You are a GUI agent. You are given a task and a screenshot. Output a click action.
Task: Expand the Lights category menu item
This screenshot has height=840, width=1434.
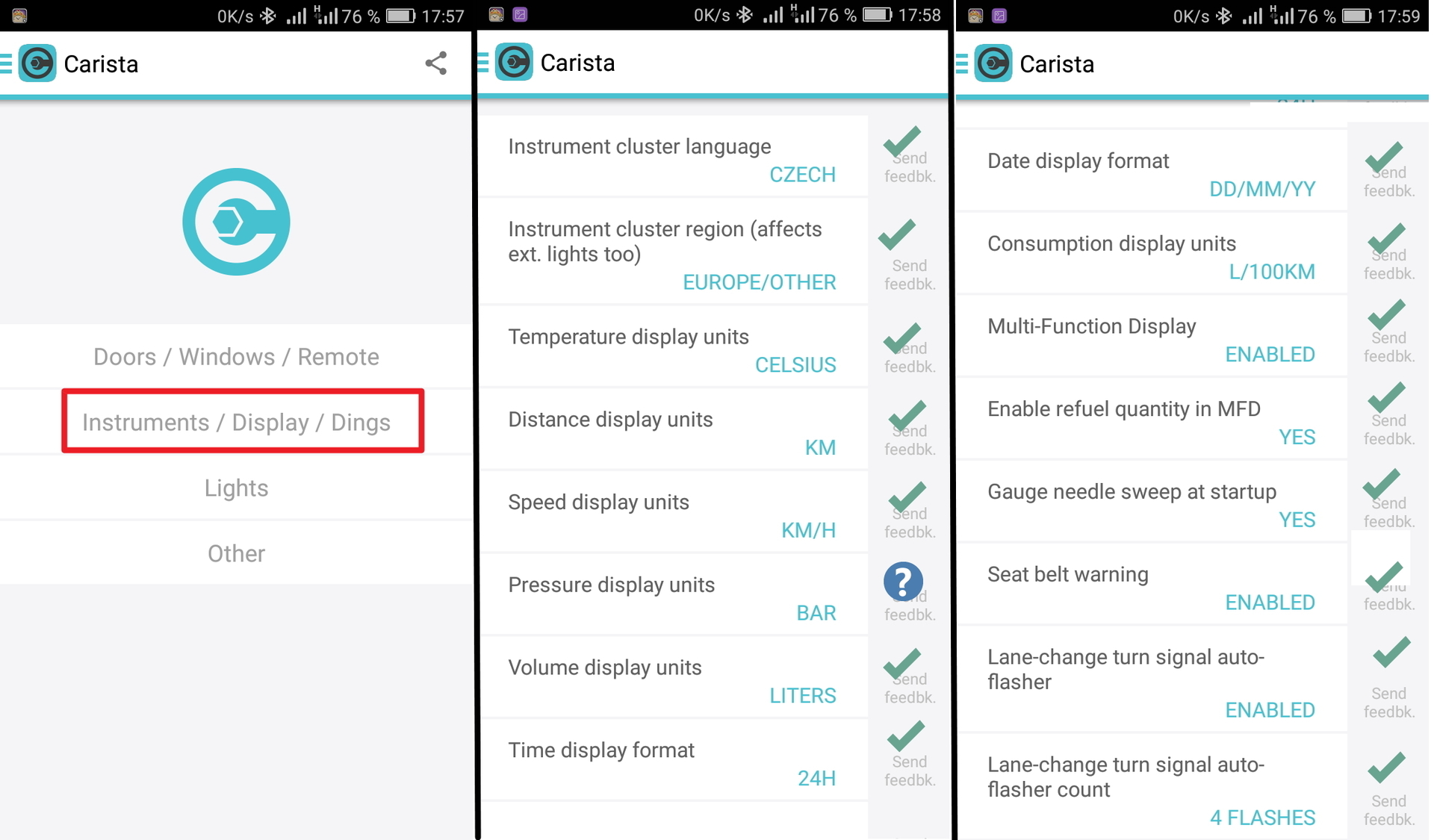tap(237, 488)
